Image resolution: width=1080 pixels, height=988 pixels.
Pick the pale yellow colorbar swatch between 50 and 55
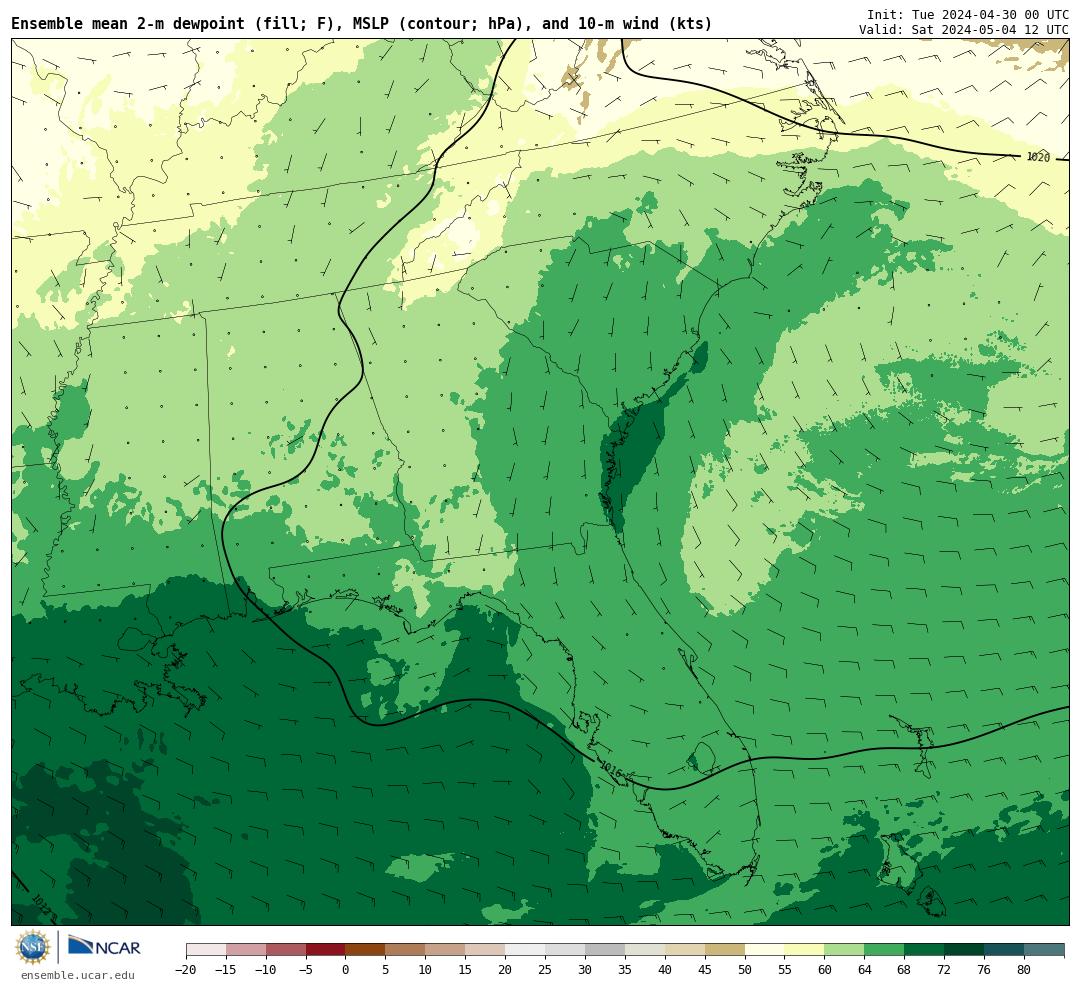point(765,950)
